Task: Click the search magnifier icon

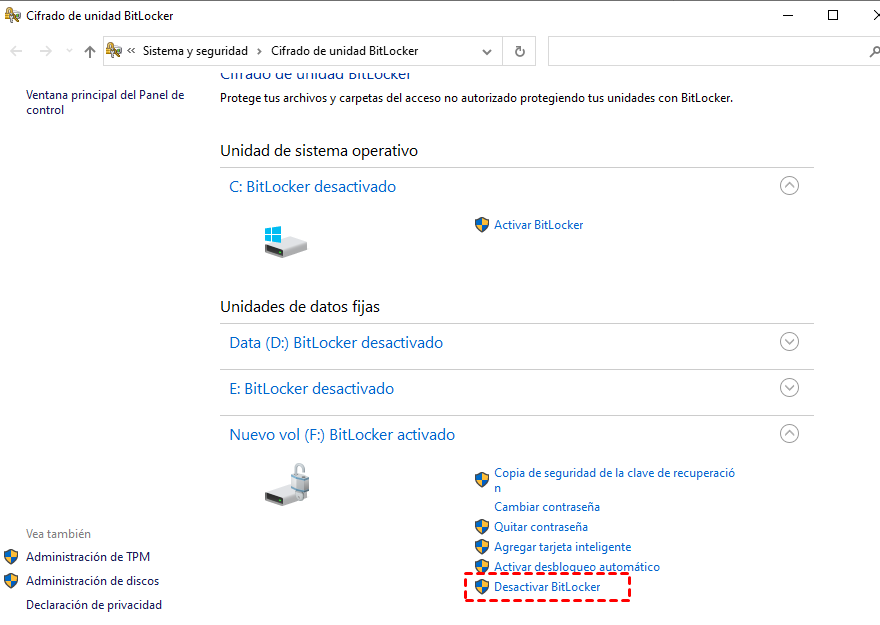Action: click(874, 50)
